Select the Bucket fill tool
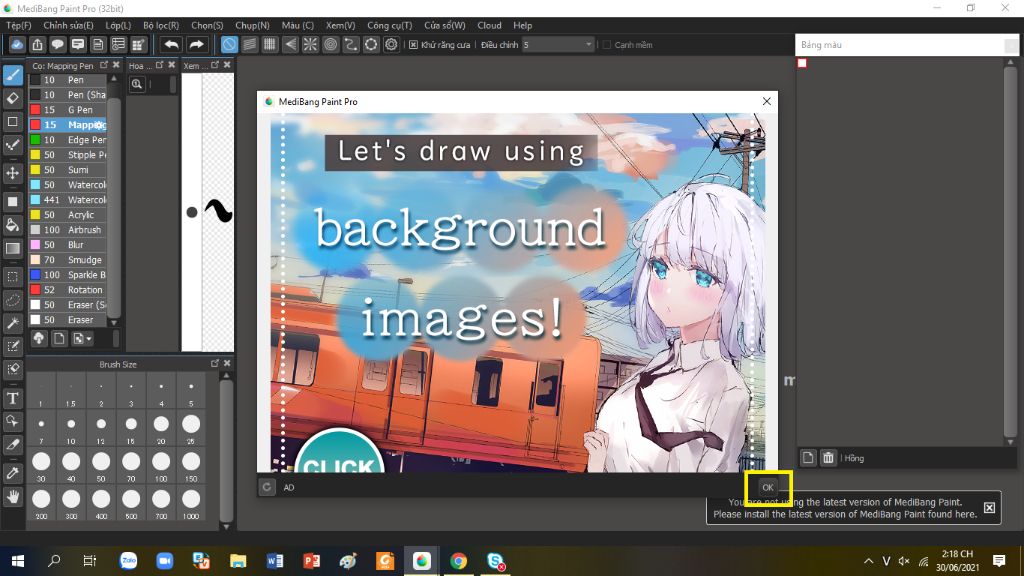 12,225
